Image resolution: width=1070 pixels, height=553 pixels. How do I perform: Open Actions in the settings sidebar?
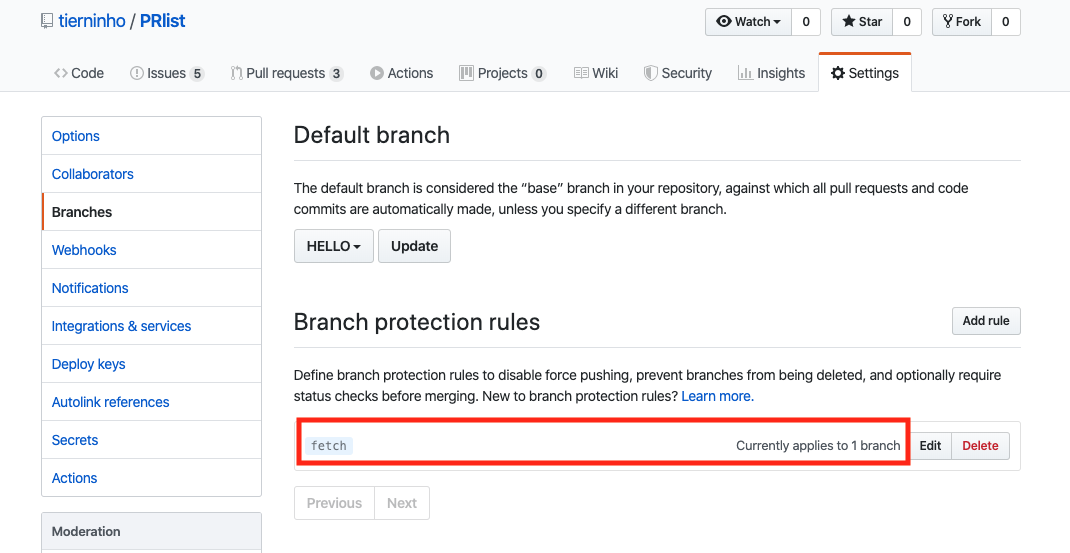pos(151,478)
